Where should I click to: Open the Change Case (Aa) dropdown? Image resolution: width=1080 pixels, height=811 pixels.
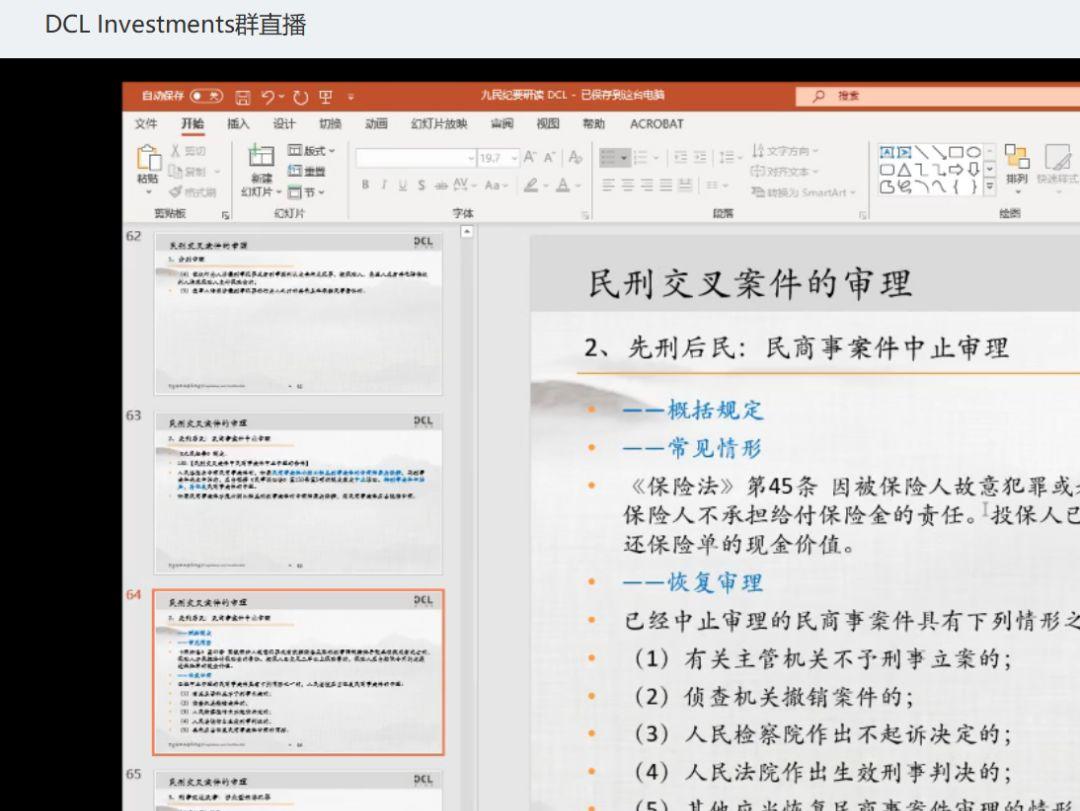496,185
